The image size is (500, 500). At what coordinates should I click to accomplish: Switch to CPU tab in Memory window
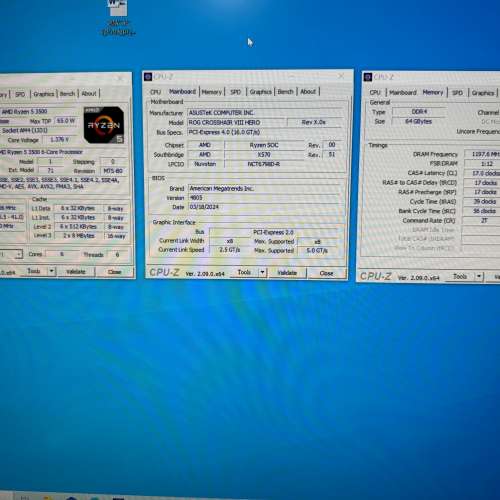click(375, 93)
